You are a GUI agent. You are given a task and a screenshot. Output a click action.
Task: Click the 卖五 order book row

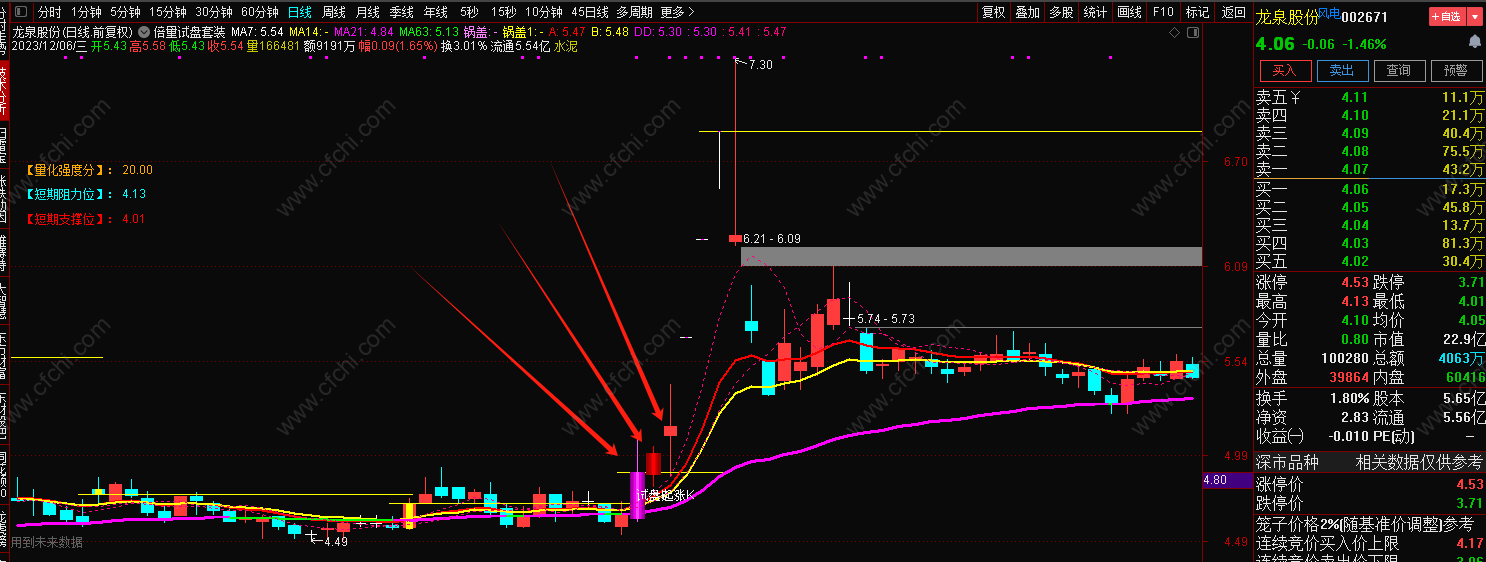tap(1370, 97)
